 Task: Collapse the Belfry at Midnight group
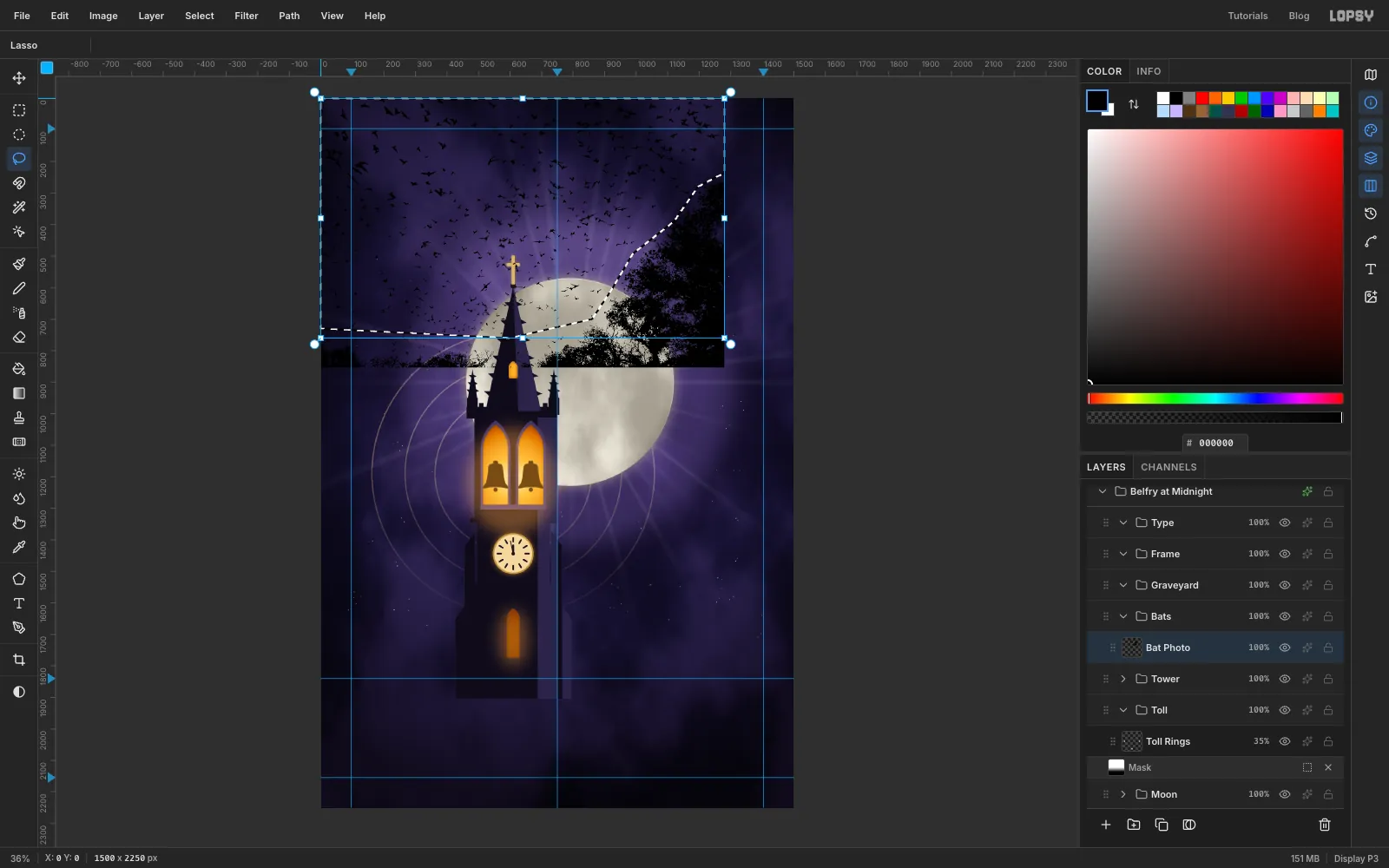coord(1103,491)
